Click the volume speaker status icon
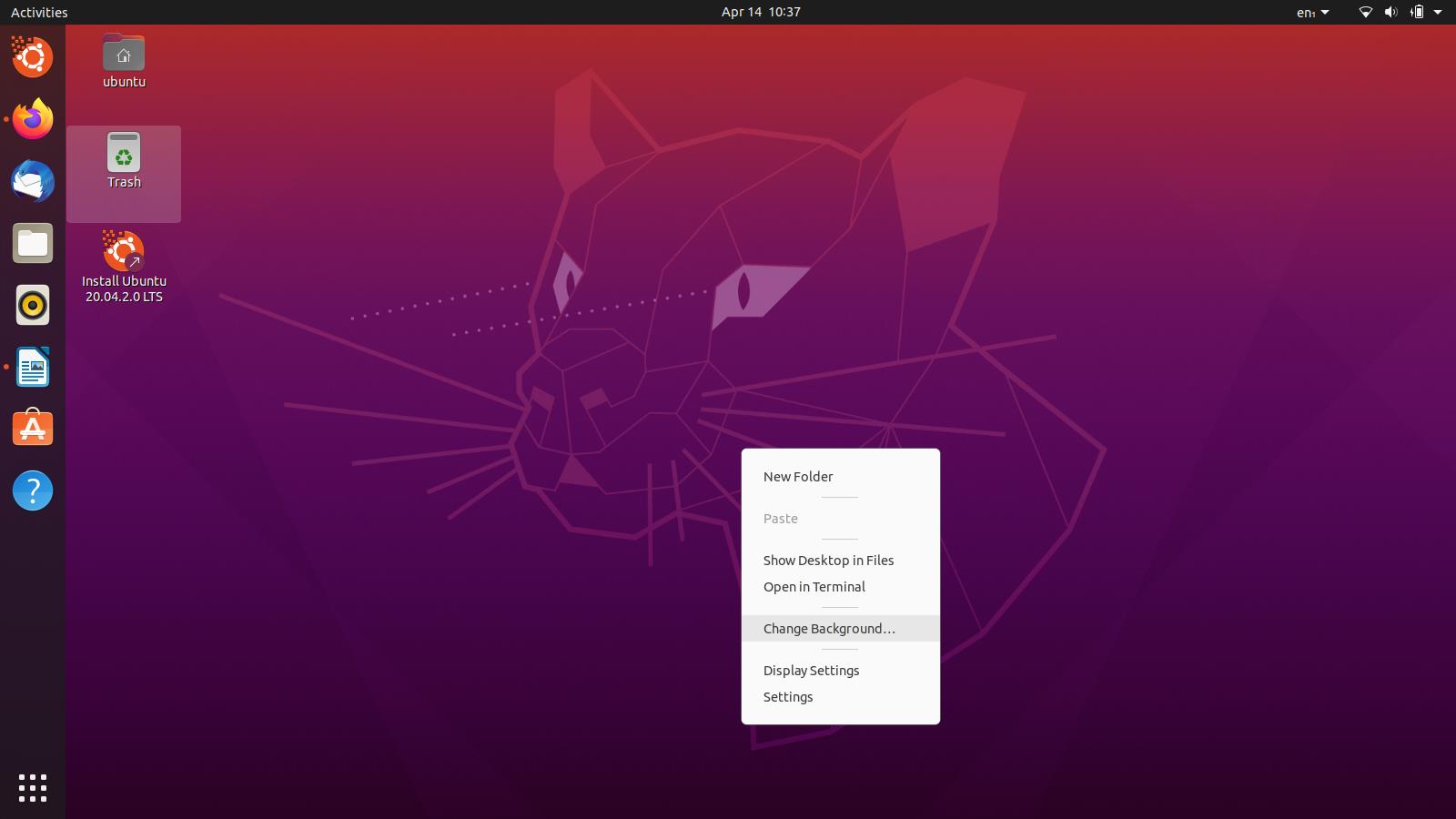Viewport: 1456px width, 819px height. [x=1390, y=13]
